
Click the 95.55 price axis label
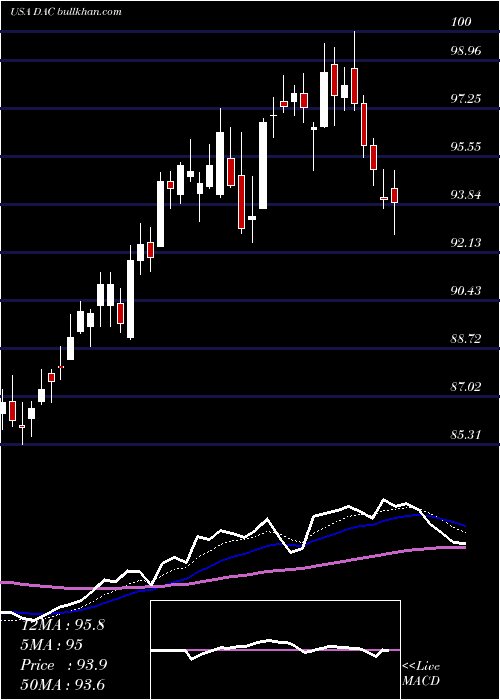[x=466, y=146]
